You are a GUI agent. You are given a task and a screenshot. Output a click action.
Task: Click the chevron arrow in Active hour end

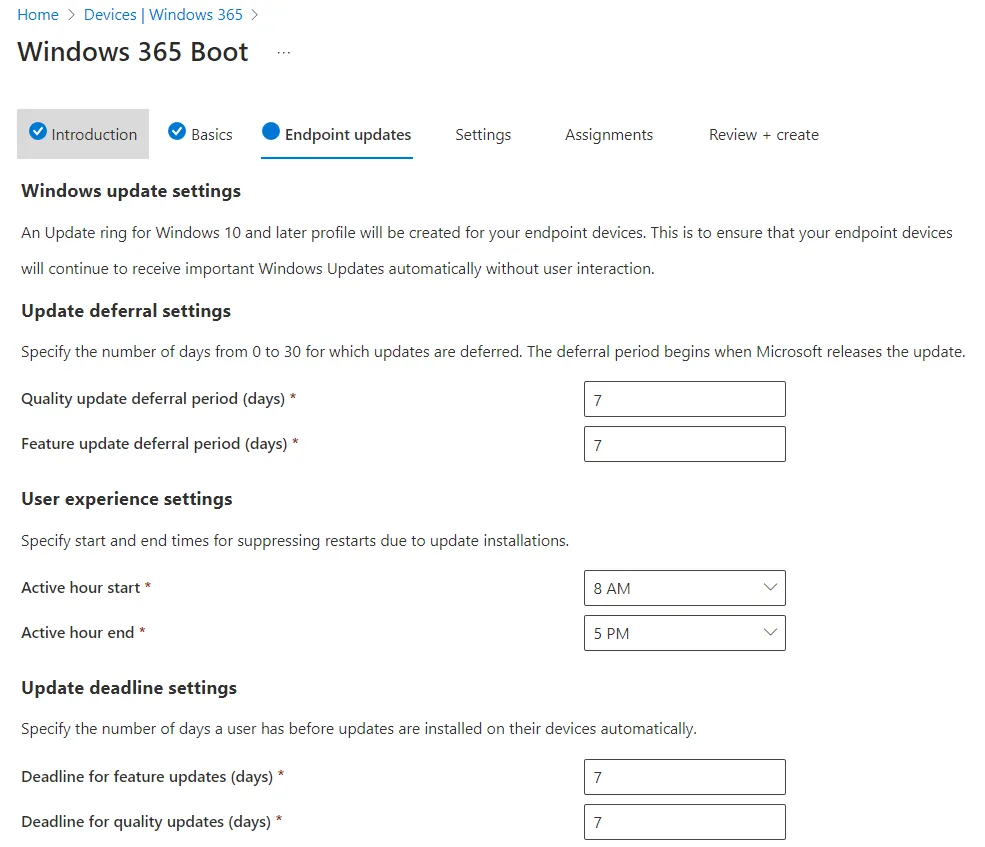pos(770,633)
